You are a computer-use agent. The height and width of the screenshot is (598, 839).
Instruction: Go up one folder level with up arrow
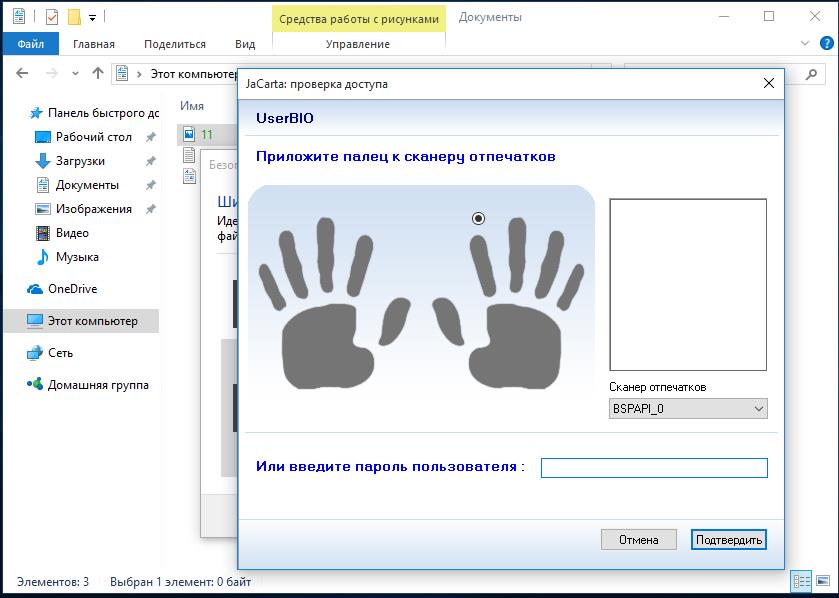point(97,73)
